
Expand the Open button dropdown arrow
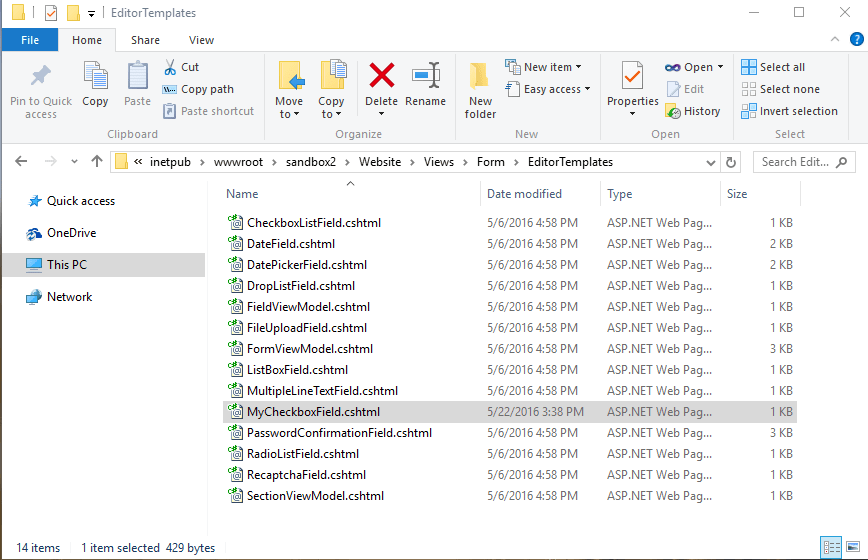(x=720, y=67)
